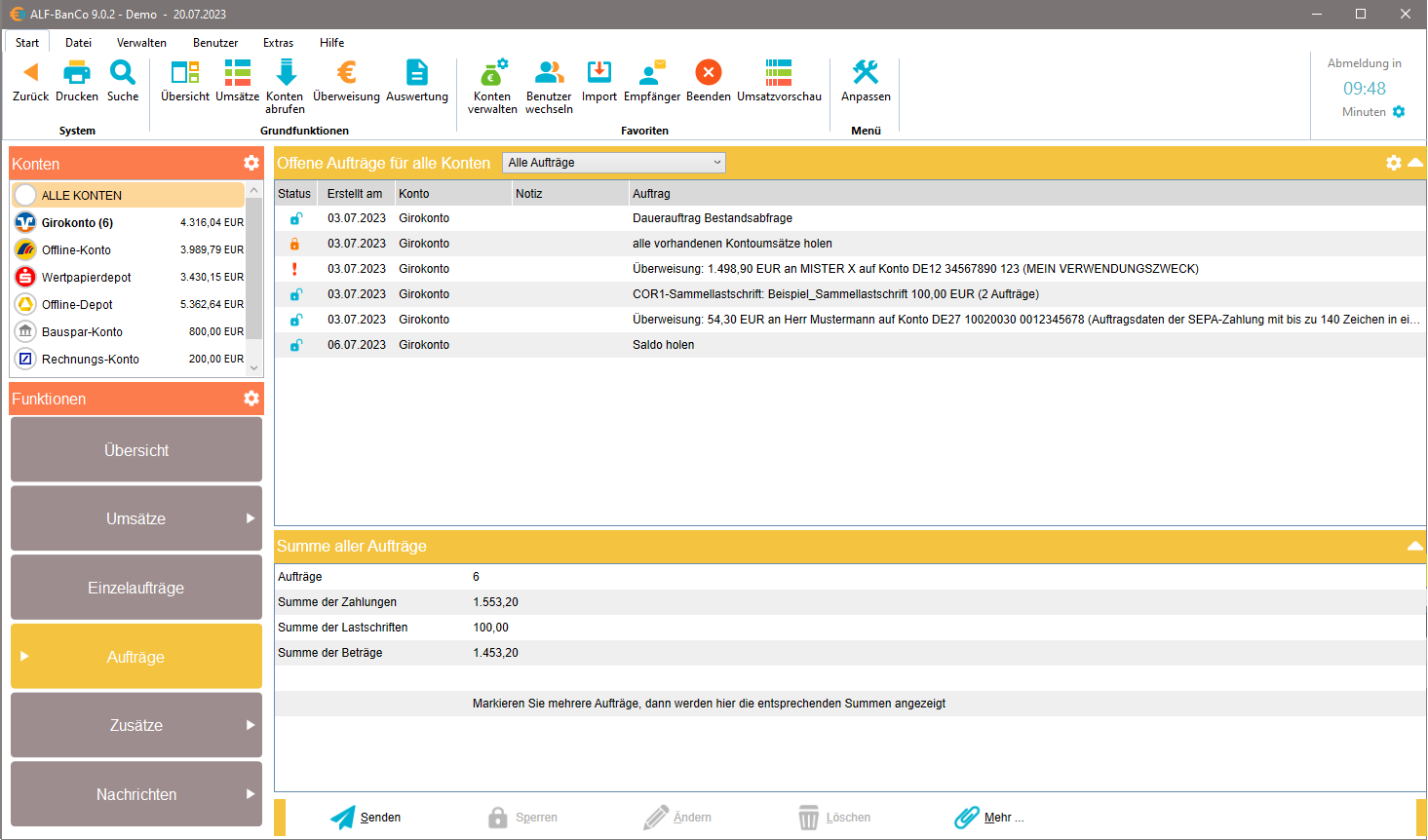Open the Alle Aufträge filter dropdown
The height and width of the screenshot is (840, 1428).
(x=614, y=163)
